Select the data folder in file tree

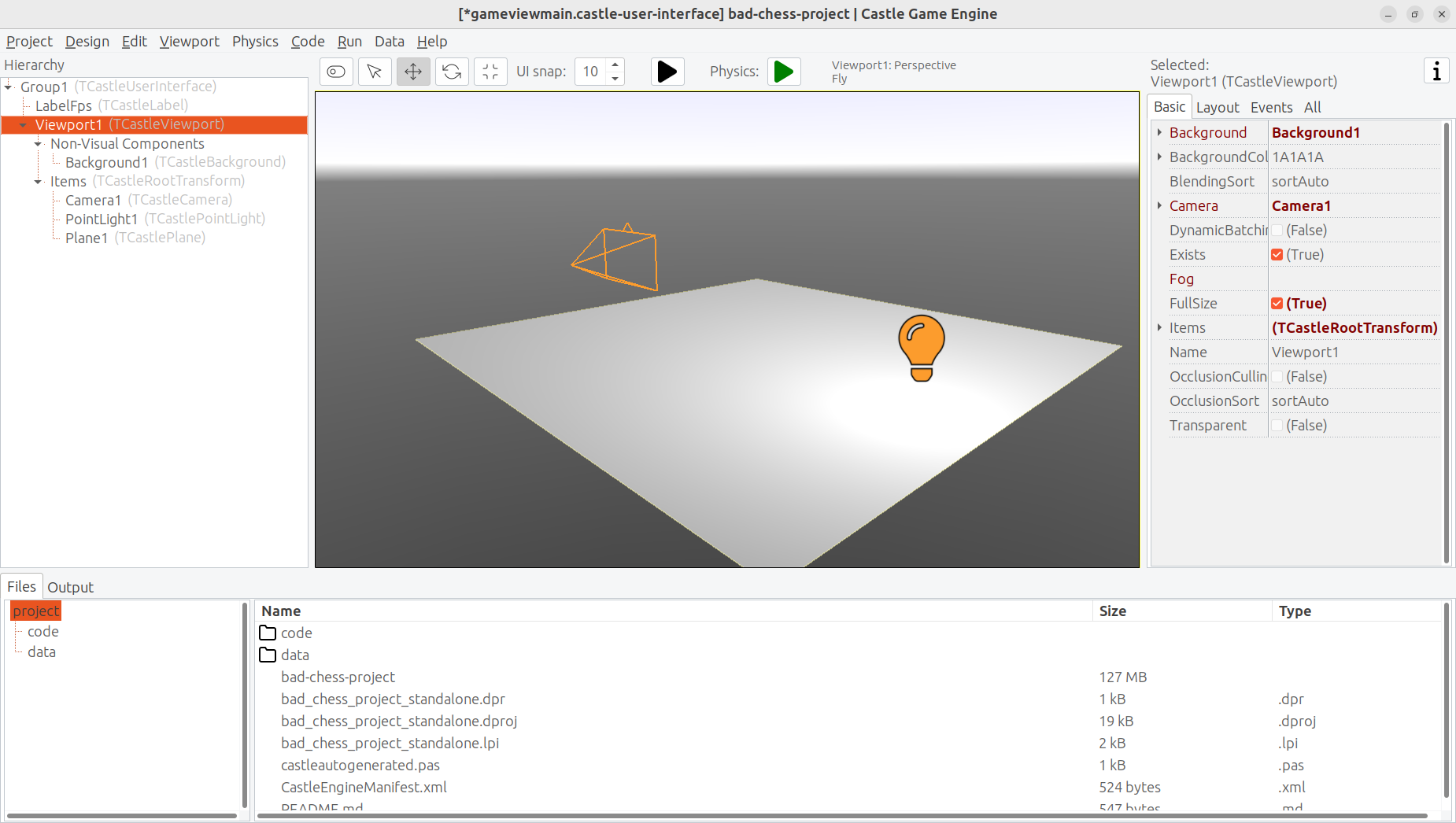click(x=42, y=651)
